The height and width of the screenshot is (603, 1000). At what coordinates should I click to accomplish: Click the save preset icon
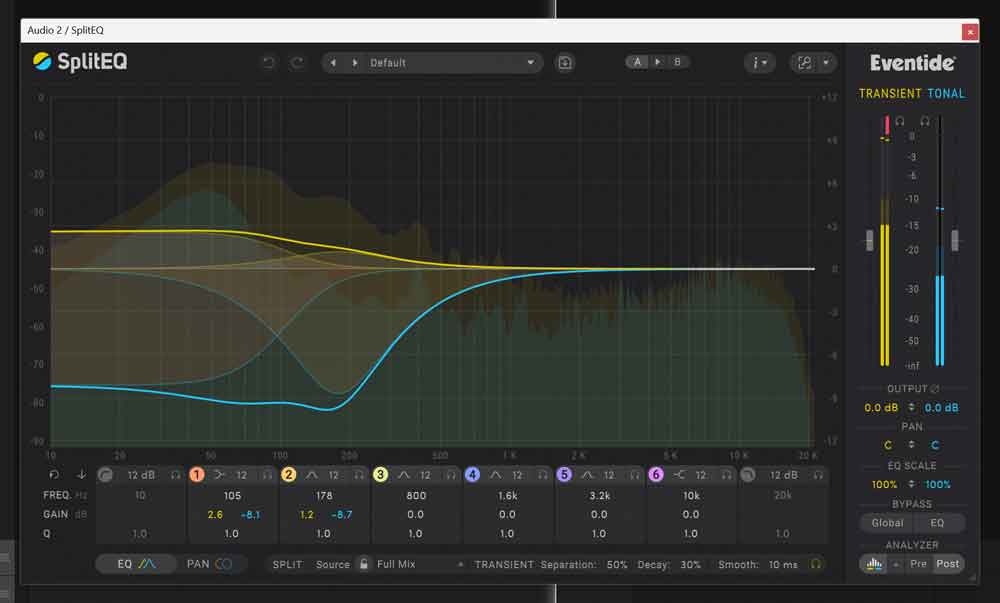click(565, 63)
